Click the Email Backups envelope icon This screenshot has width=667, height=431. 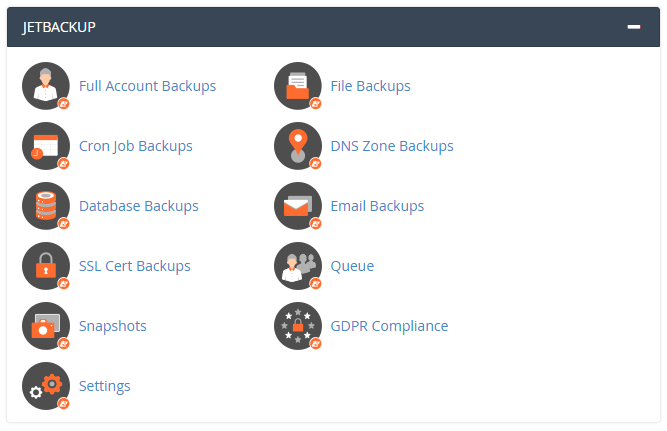coord(298,206)
